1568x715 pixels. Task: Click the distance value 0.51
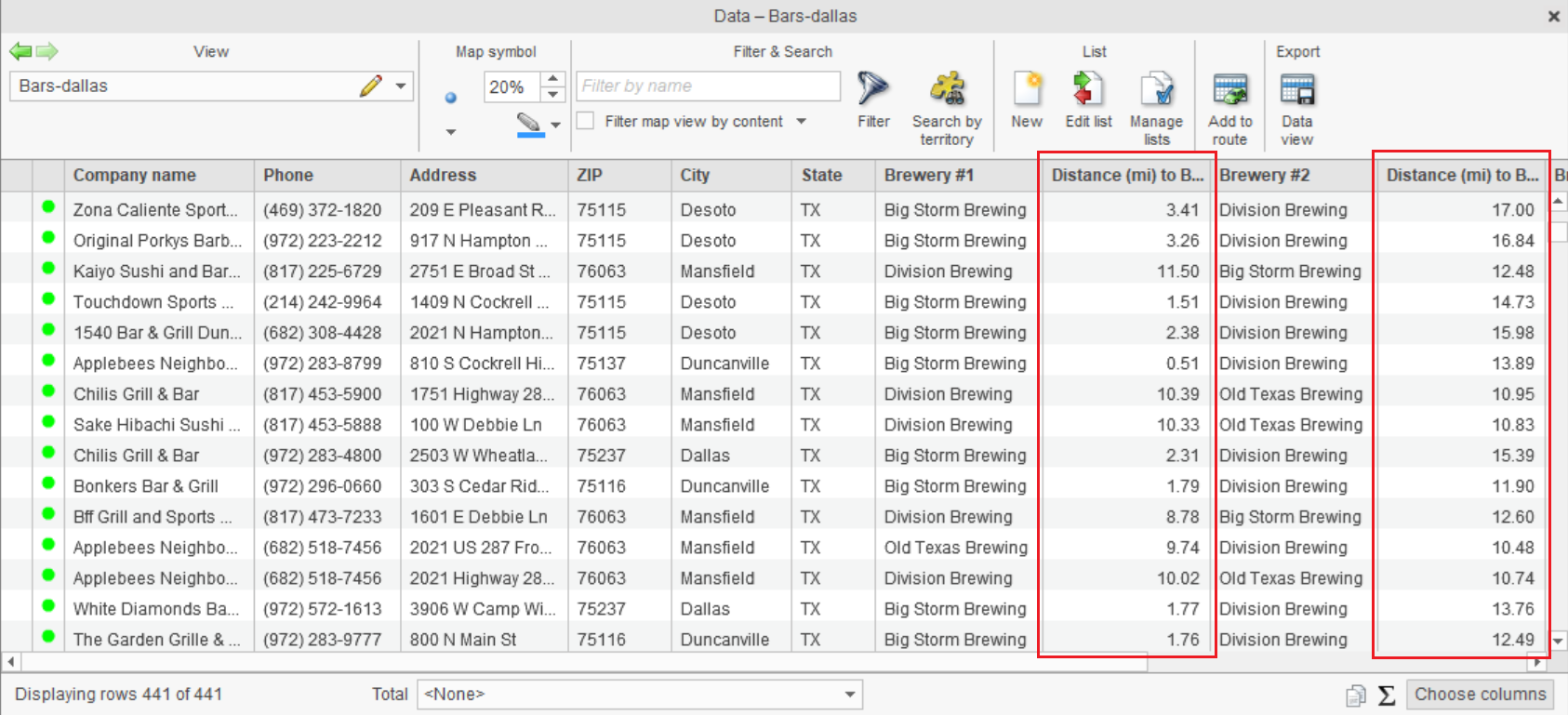pyautogui.click(x=1183, y=364)
